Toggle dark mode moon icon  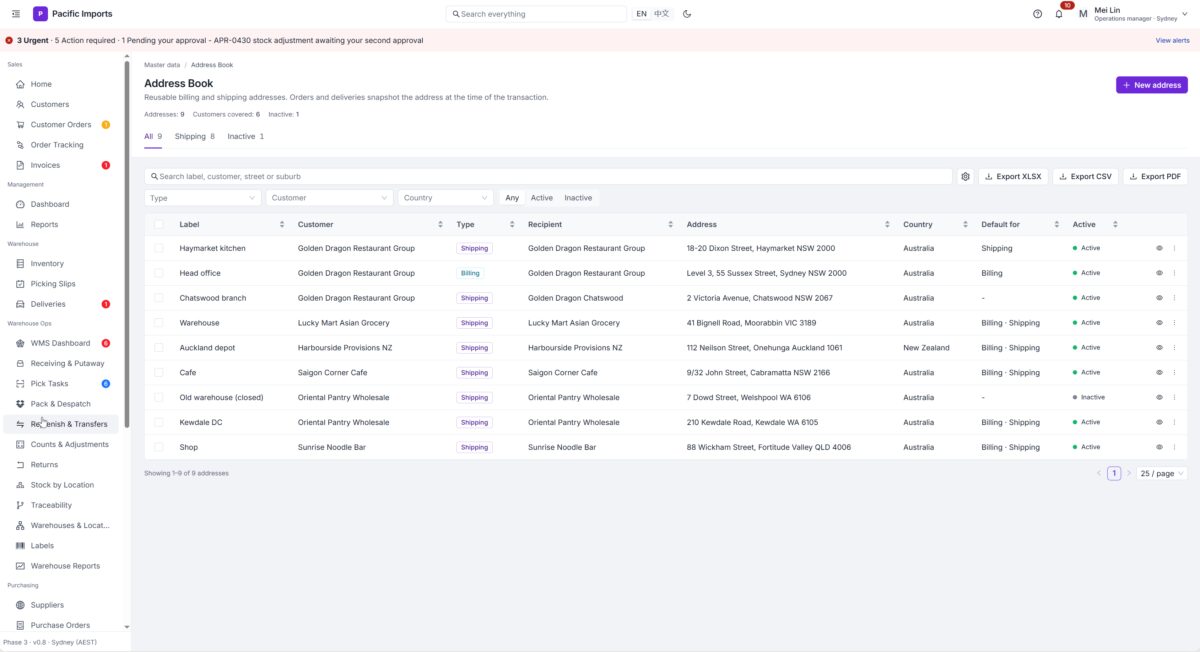click(687, 14)
